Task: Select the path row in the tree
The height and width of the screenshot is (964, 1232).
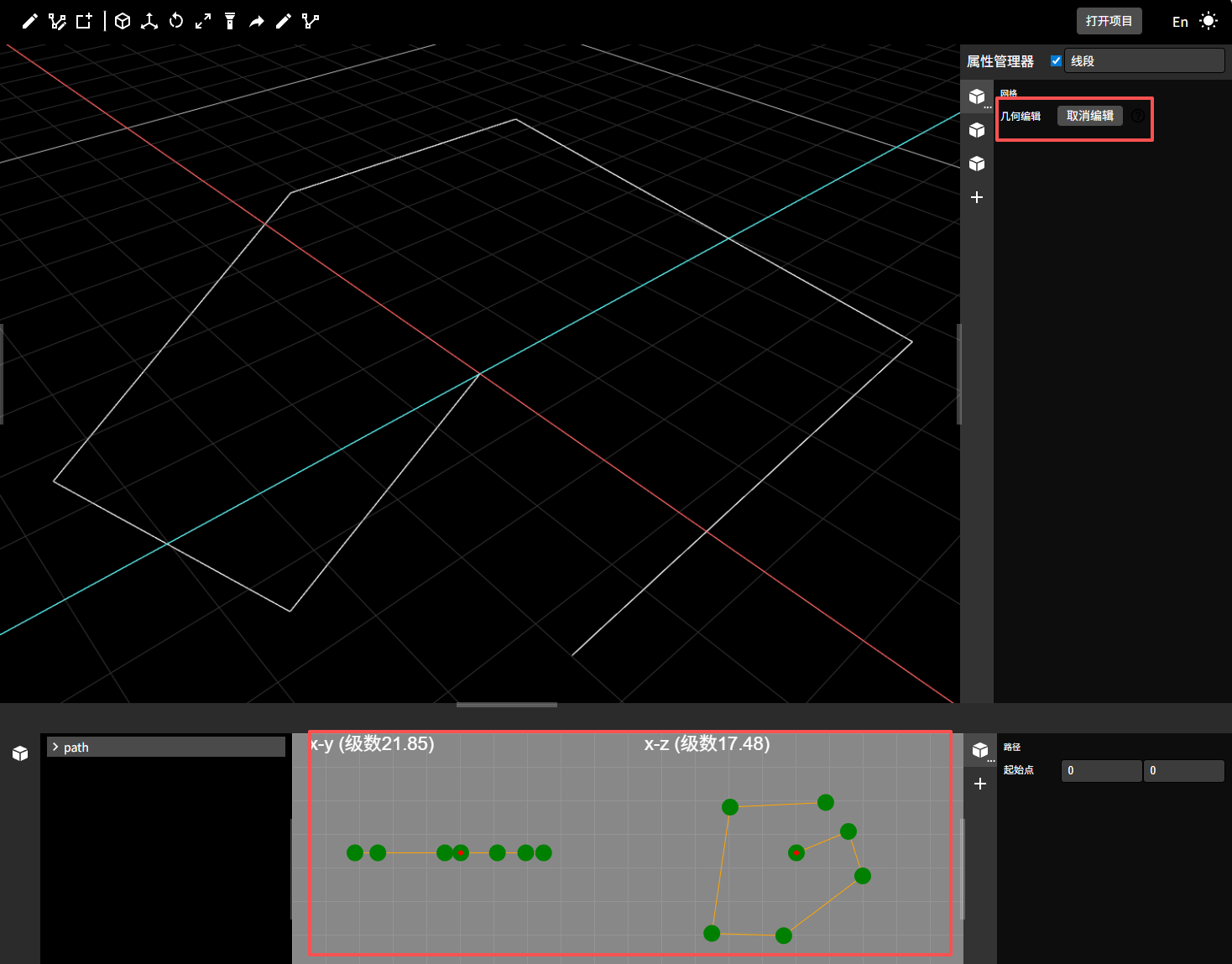Action: click(166, 747)
